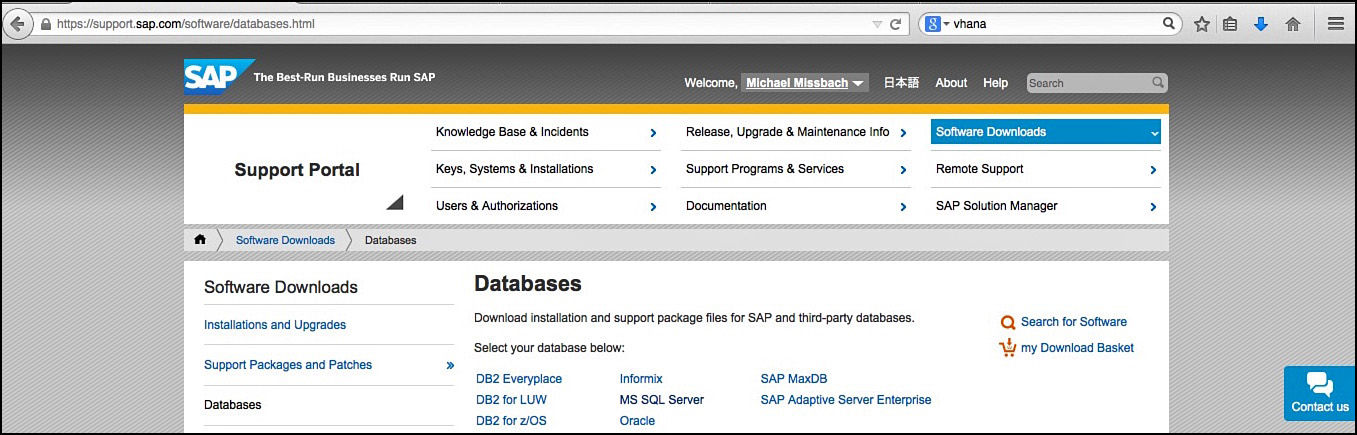Open the About link

pos(951,83)
